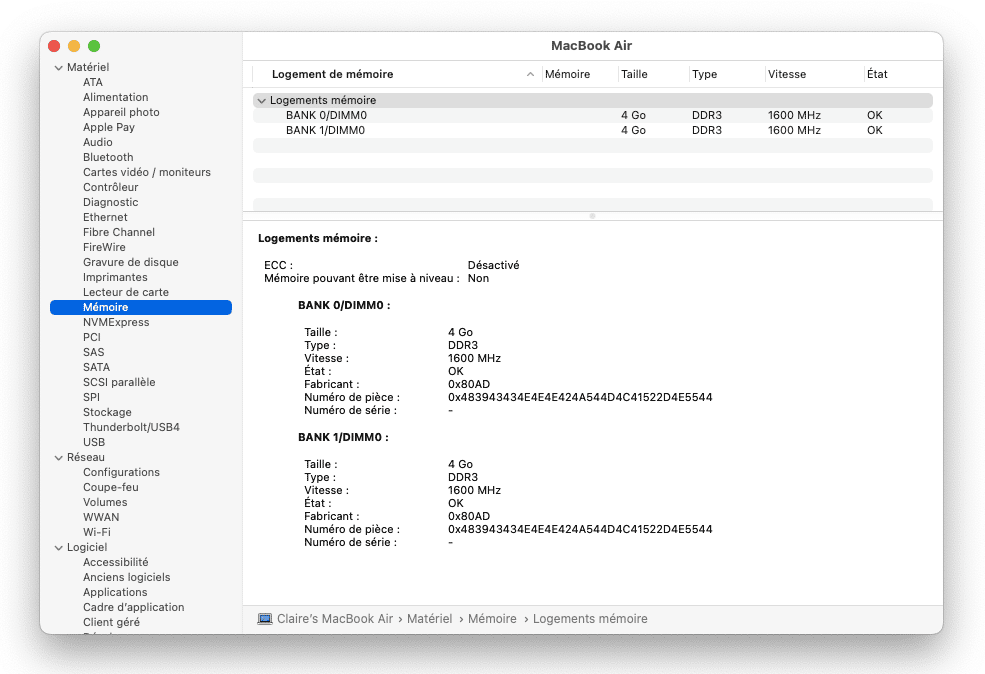Select Bluetooth in the sidebar
This screenshot has height=674, width=985.
tap(108, 157)
